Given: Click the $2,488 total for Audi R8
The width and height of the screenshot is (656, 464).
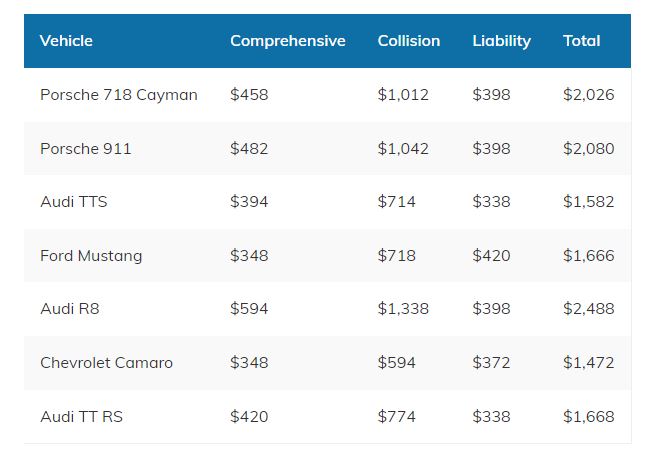Looking at the screenshot, I should click(x=589, y=309).
